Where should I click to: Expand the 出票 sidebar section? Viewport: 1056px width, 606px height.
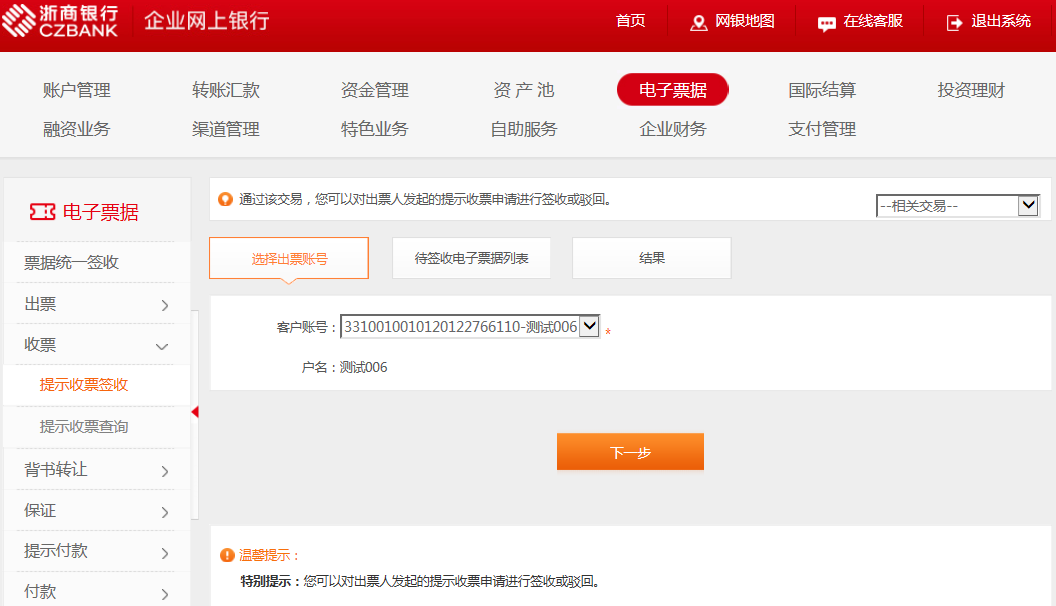pyautogui.click(x=164, y=305)
